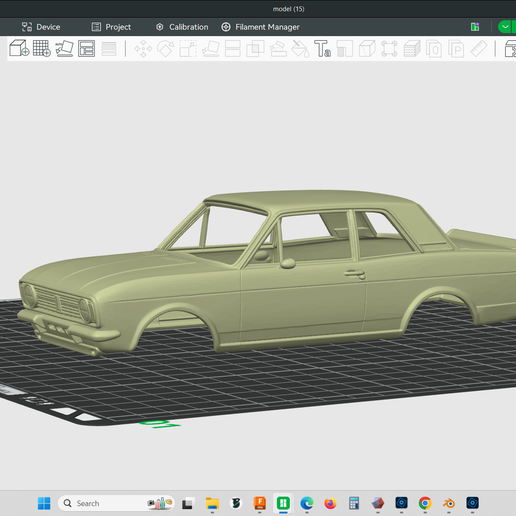Image resolution: width=516 pixels, height=516 pixels.
Task: Select the Cut tool
Action: 233,49
